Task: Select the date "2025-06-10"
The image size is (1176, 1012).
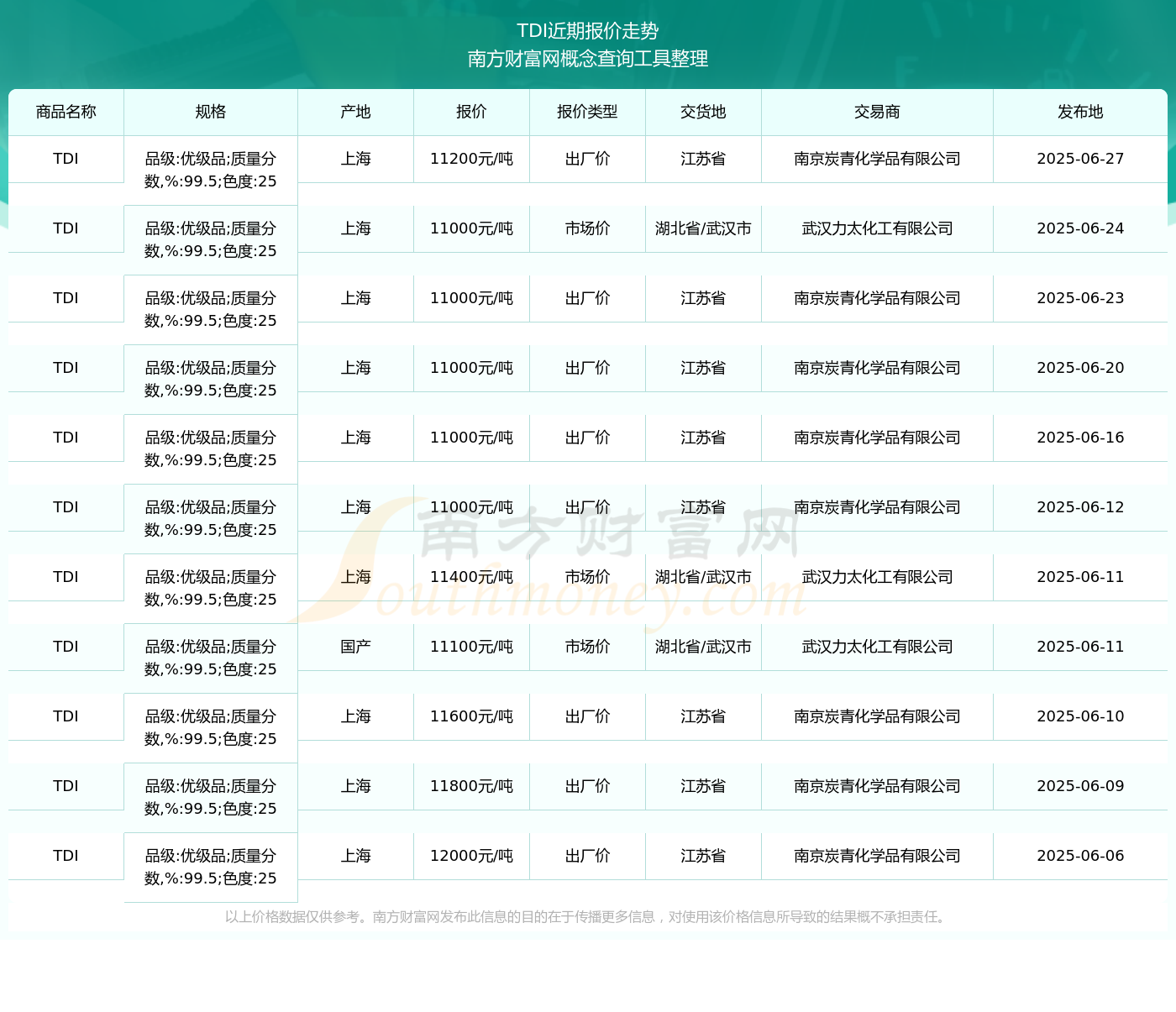Action: [1081, 716]
